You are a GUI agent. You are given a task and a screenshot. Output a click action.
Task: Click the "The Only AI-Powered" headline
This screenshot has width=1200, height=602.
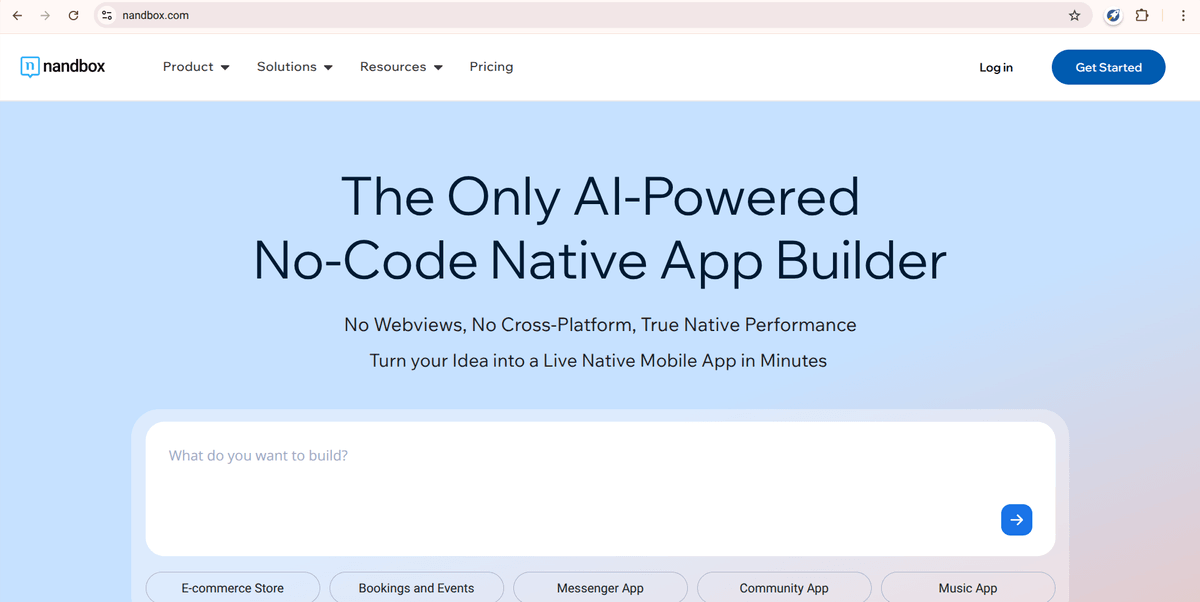[x=600, y=196]
